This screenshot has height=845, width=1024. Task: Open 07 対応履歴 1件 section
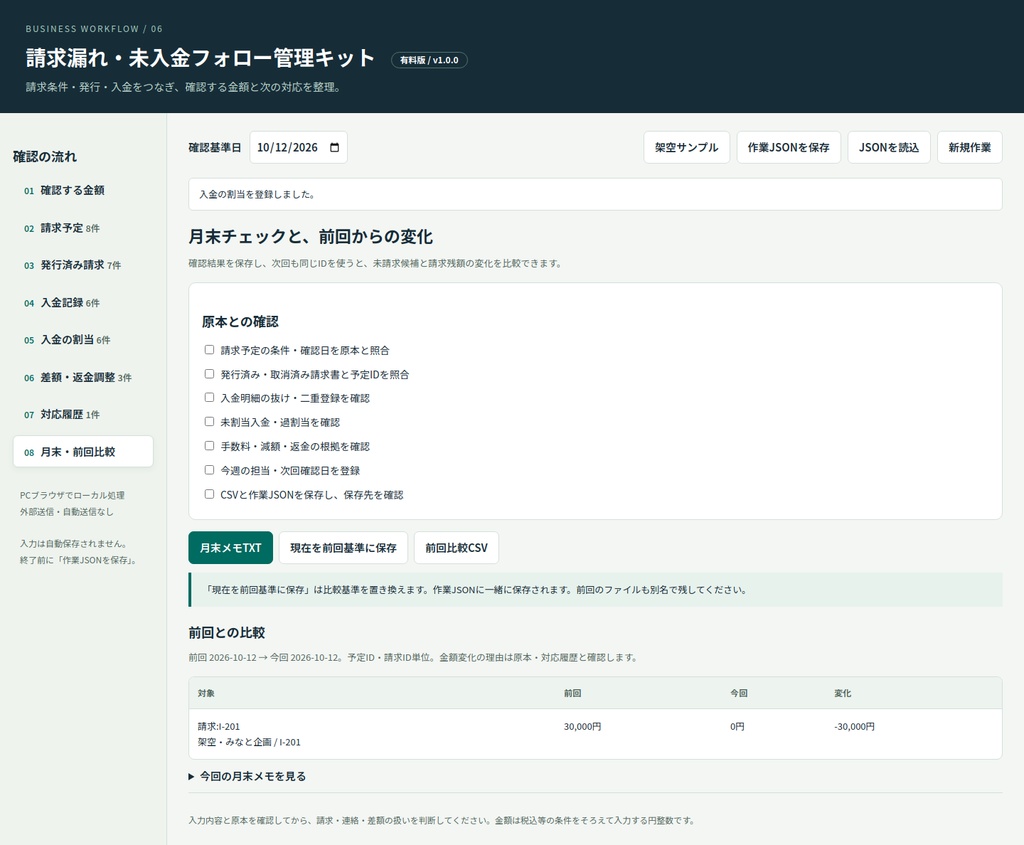click(83, 414)
